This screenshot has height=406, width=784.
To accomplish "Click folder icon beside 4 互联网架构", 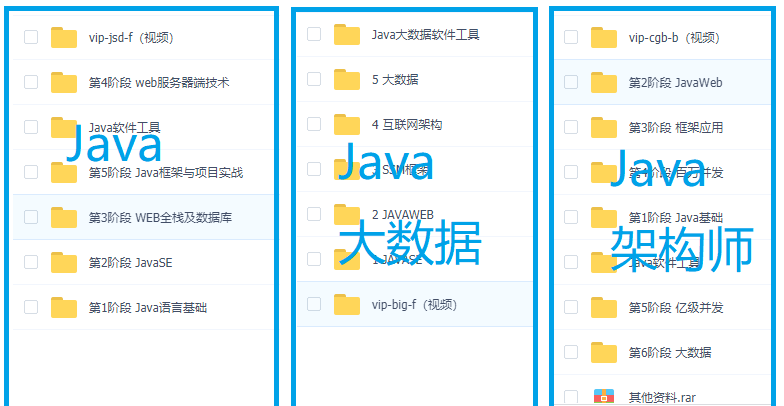I will coord(347,124).
